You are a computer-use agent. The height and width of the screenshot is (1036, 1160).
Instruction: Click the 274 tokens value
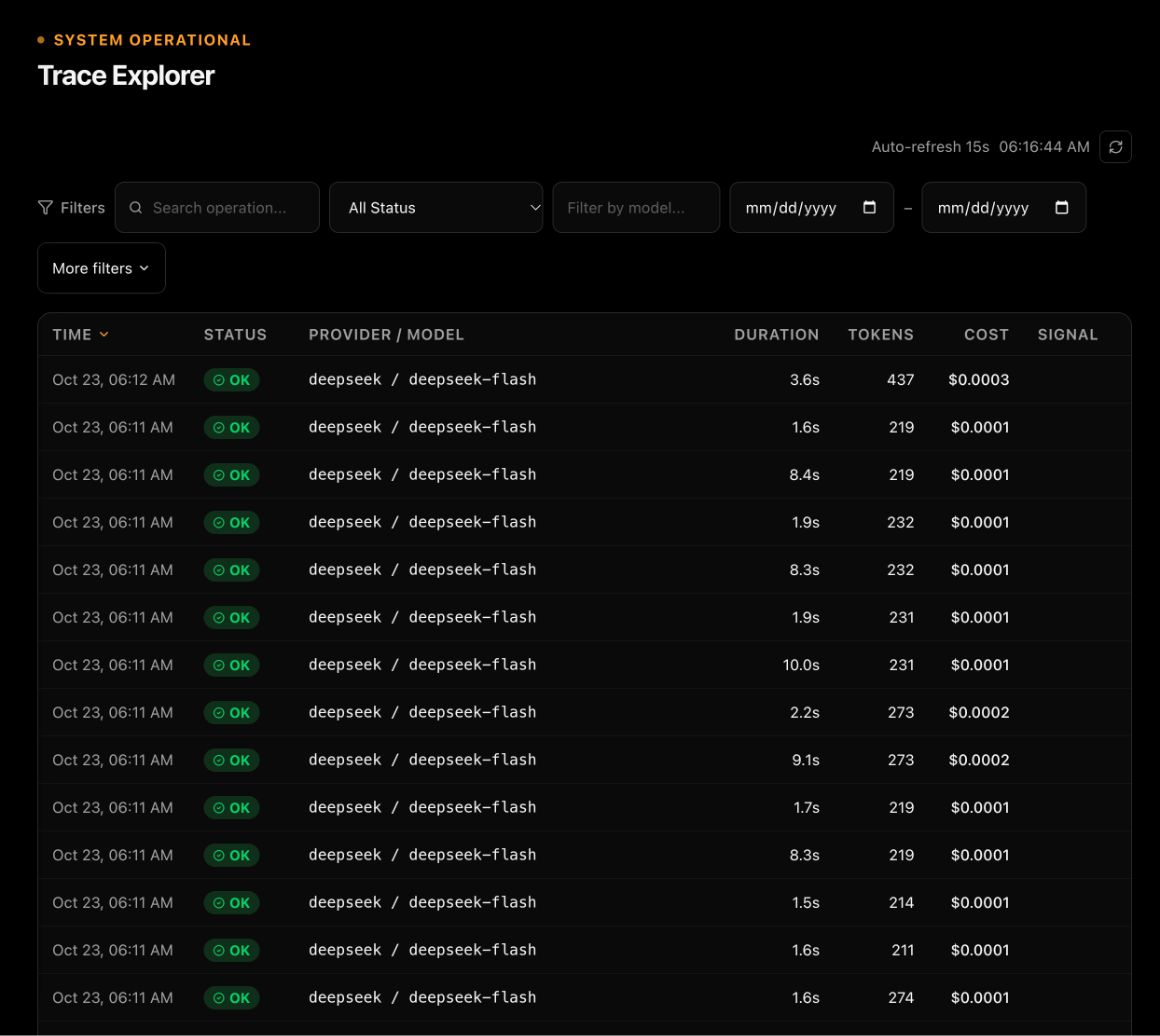(x=901, y=998)
